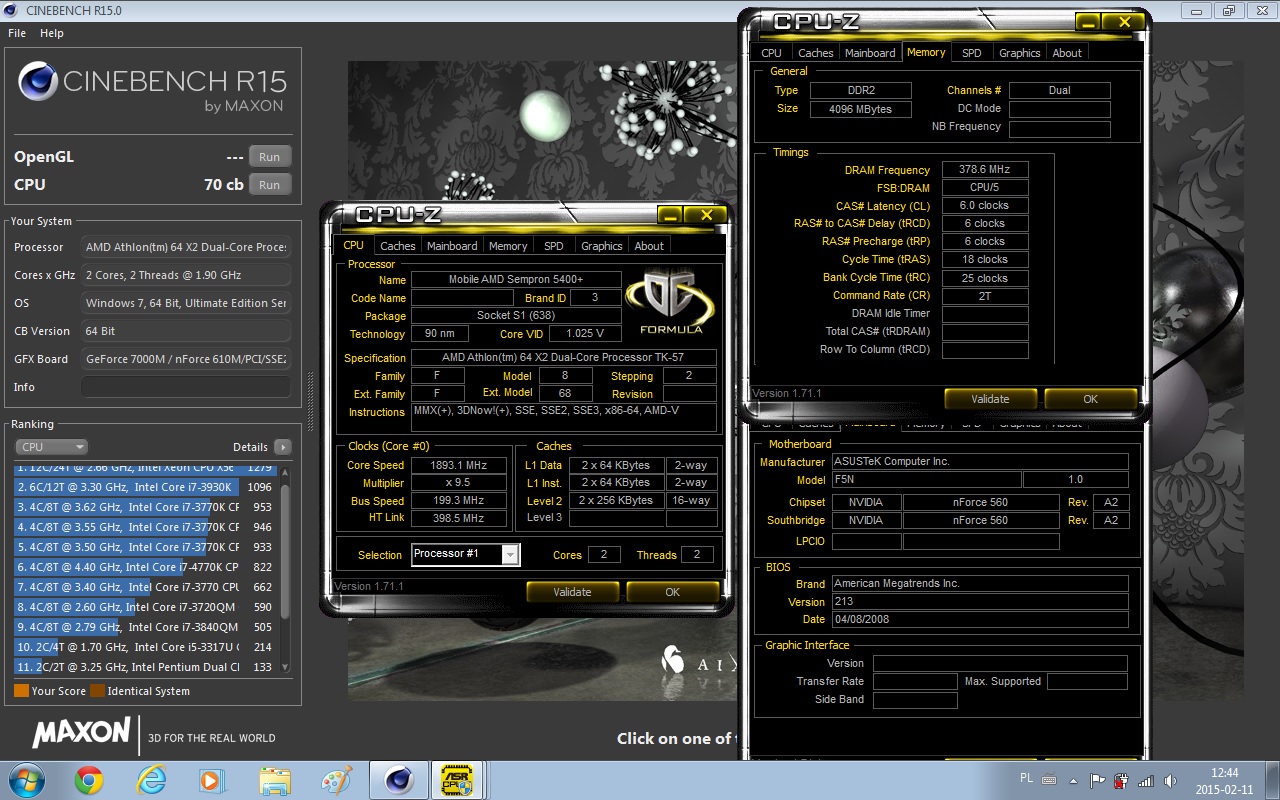Open the File menu in Cinebench
This screenshot has width=1280, height=800.
[x=17, y=33]
